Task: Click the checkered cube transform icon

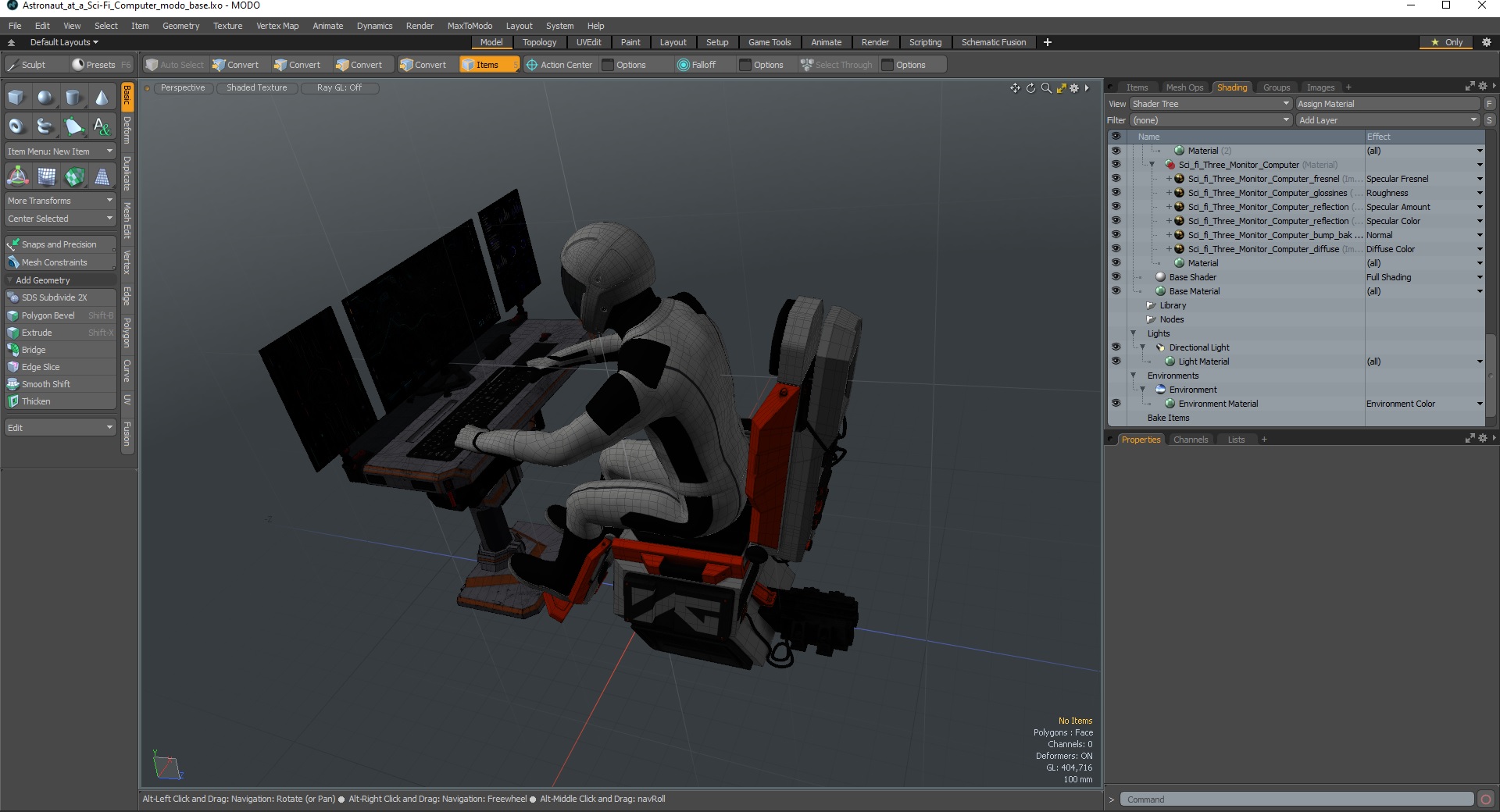Action: [x=74, y=176]
